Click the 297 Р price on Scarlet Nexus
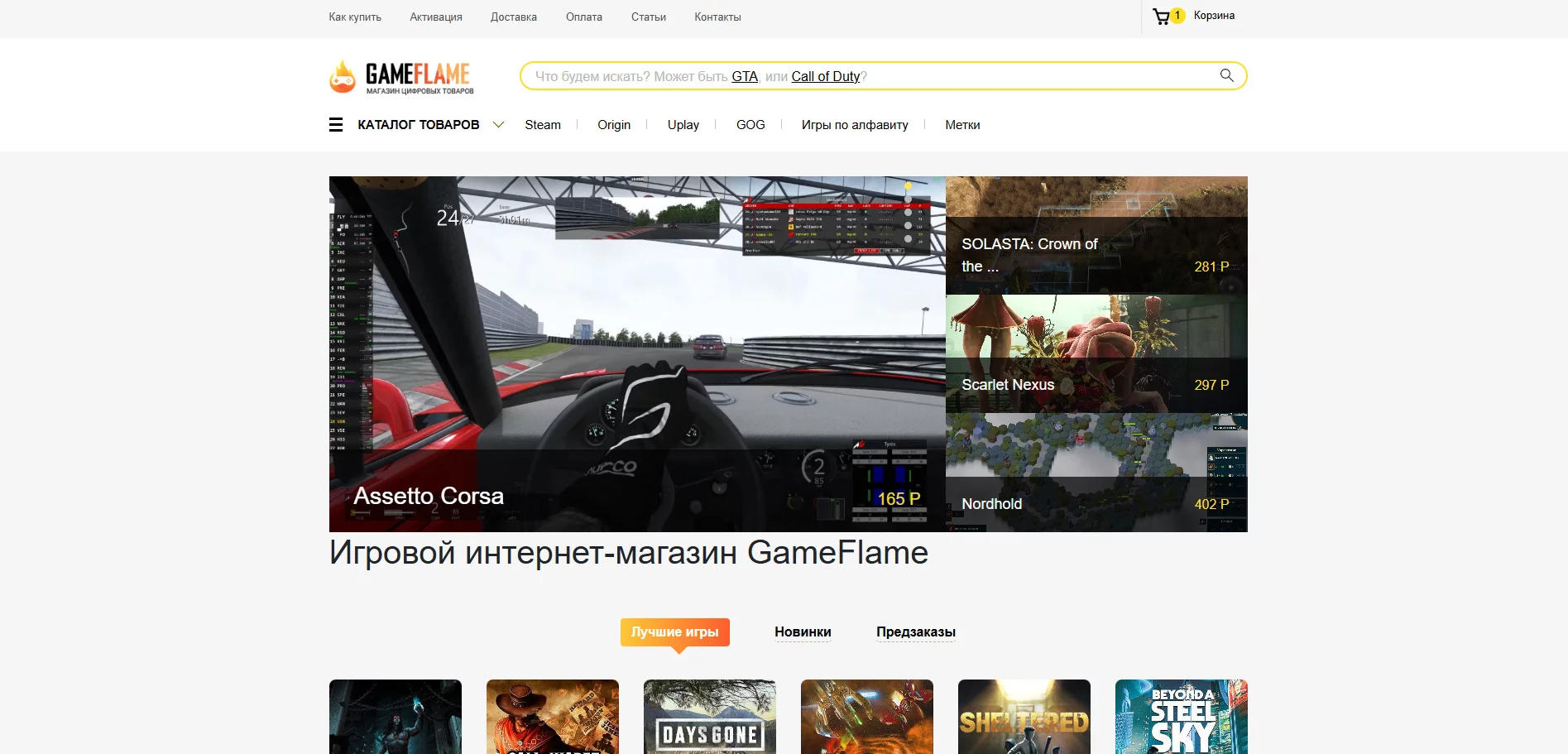This screenshot has height=754, width=1568. (x=1211, y=385)
